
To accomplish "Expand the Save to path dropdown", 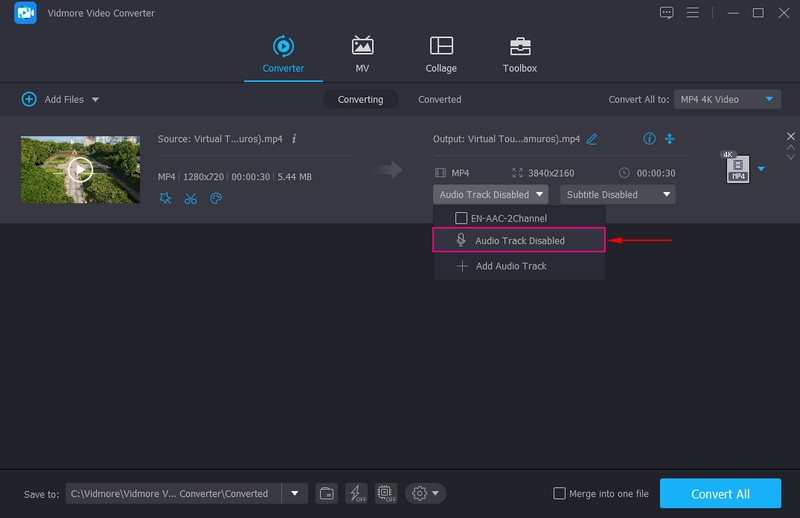I will (x=294, y=493).
